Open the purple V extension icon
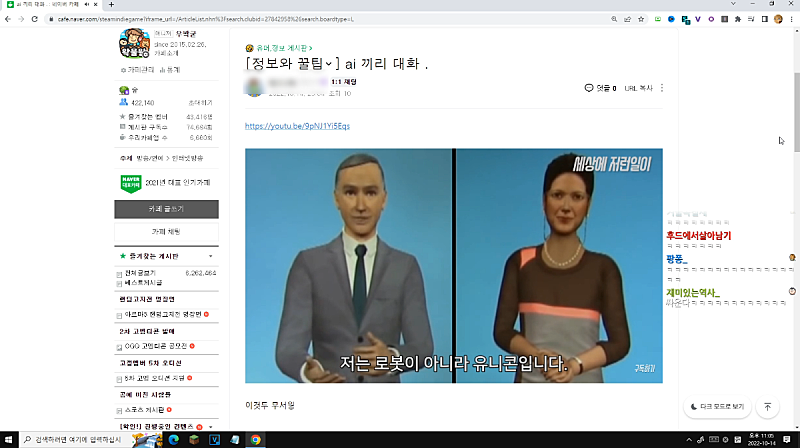Viewport: 800px width, 448px height. pyautogui.click(x=697, y=19)
